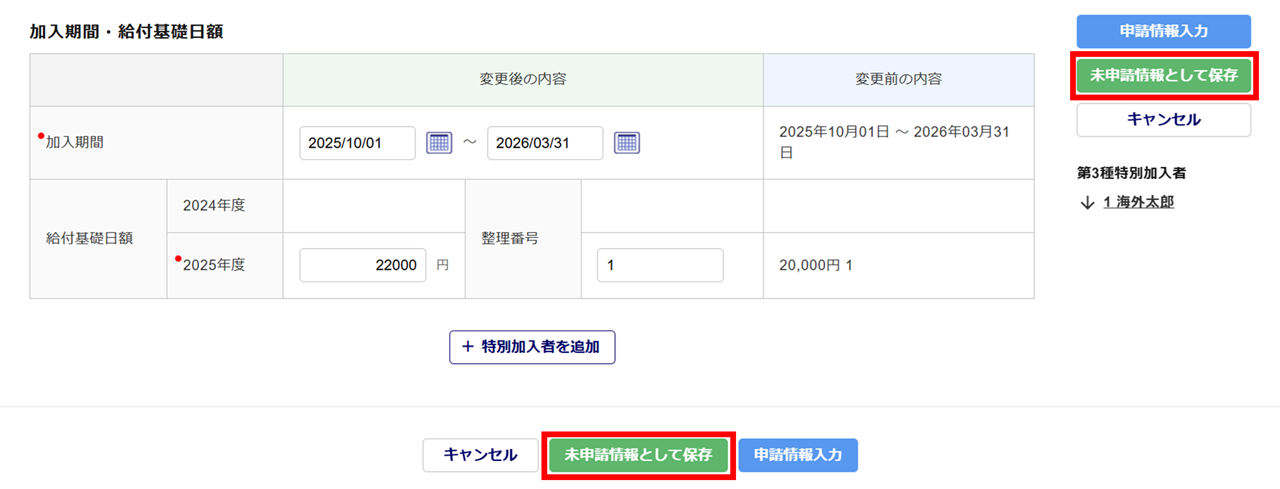Focus the start date field 2025/10/01
Viewport: 1280px width, 489px height.
tap(357, 143)
